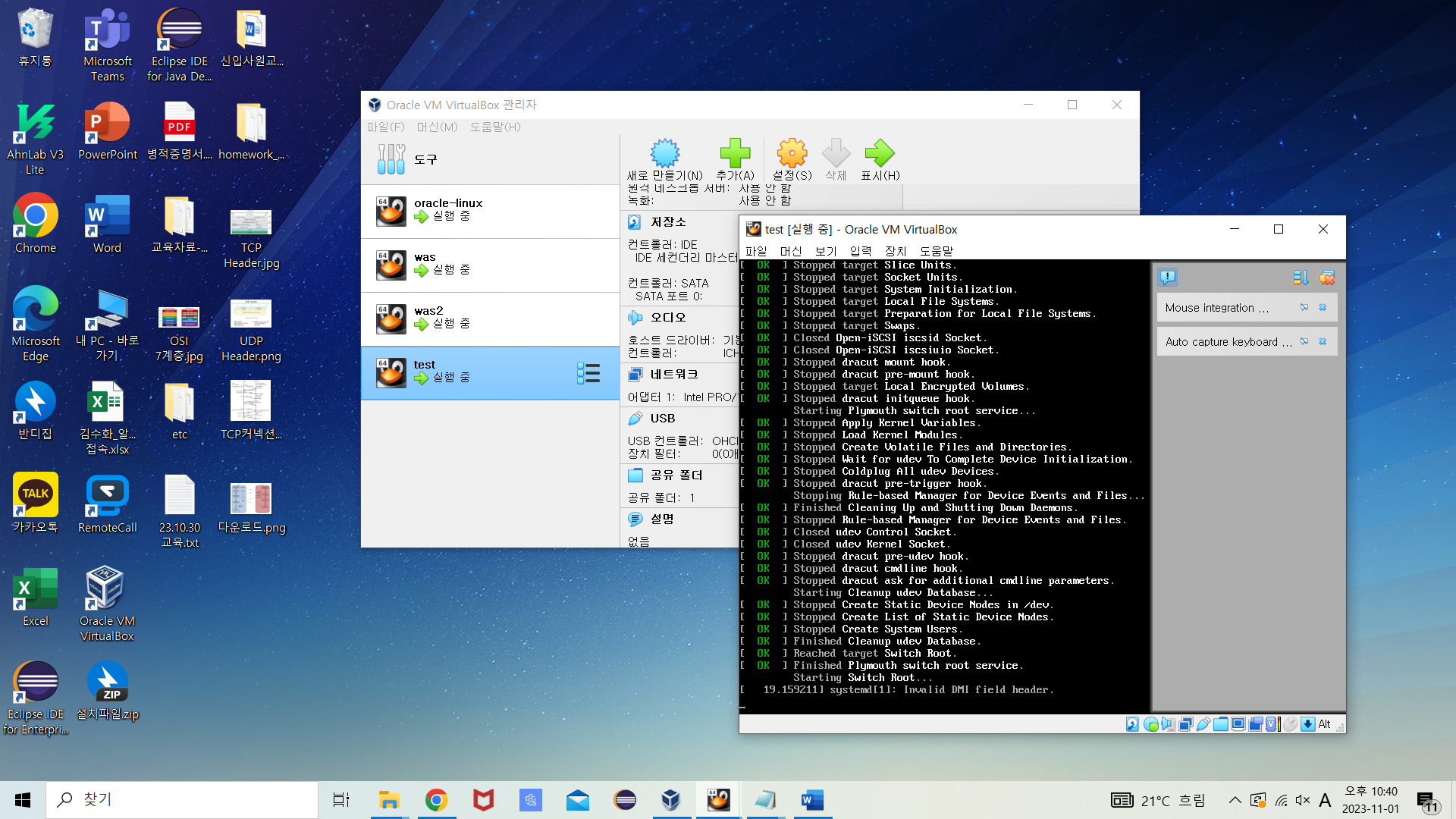Collapse the 네트워크 section header
This screenshot has width=1456, height=819.
[673, 374]
